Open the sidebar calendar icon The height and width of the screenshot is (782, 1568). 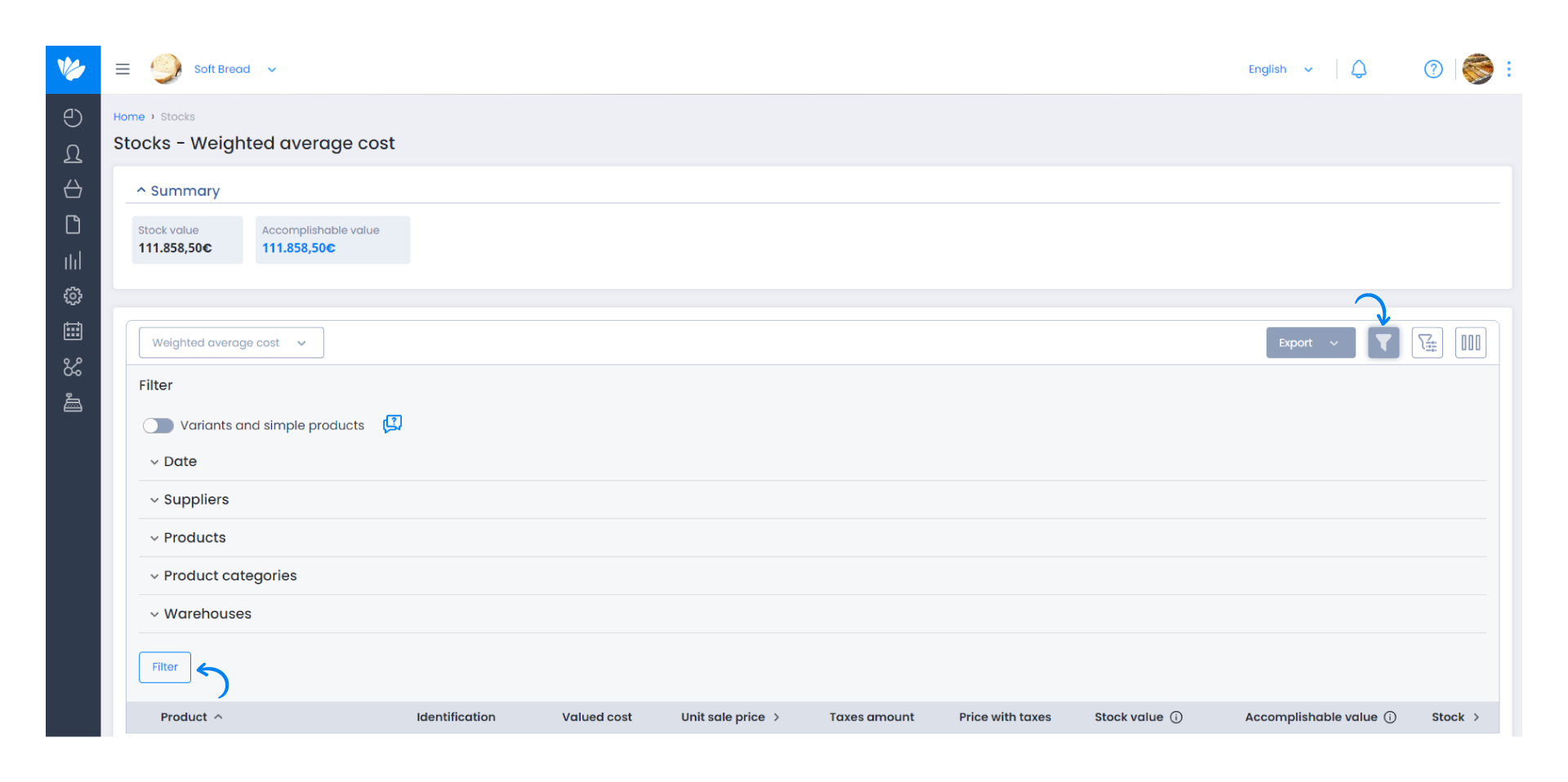[73, 331]
